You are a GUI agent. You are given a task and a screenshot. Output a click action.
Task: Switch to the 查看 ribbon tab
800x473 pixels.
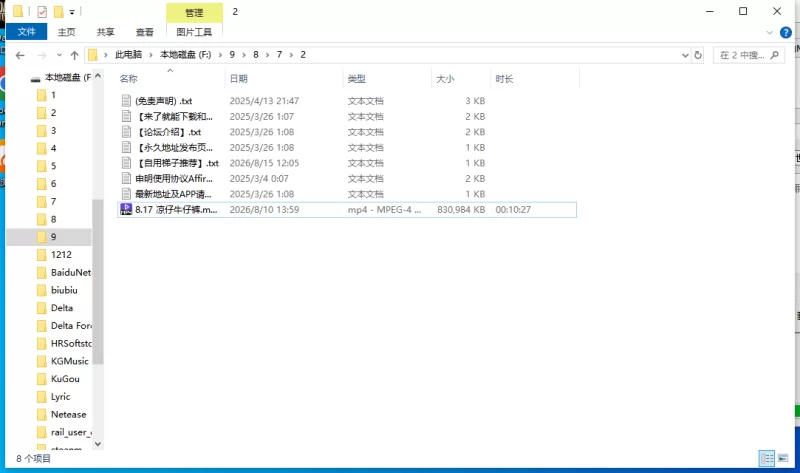tap(144, 32)
